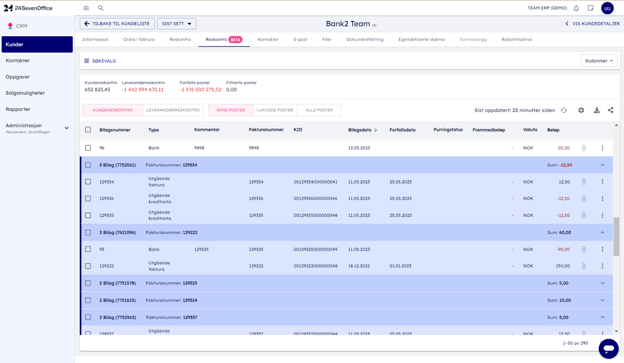Screen dimensions: 624x363
Task: Open the three-dot menu for row 129336
Action: click(x=602, y=198)
